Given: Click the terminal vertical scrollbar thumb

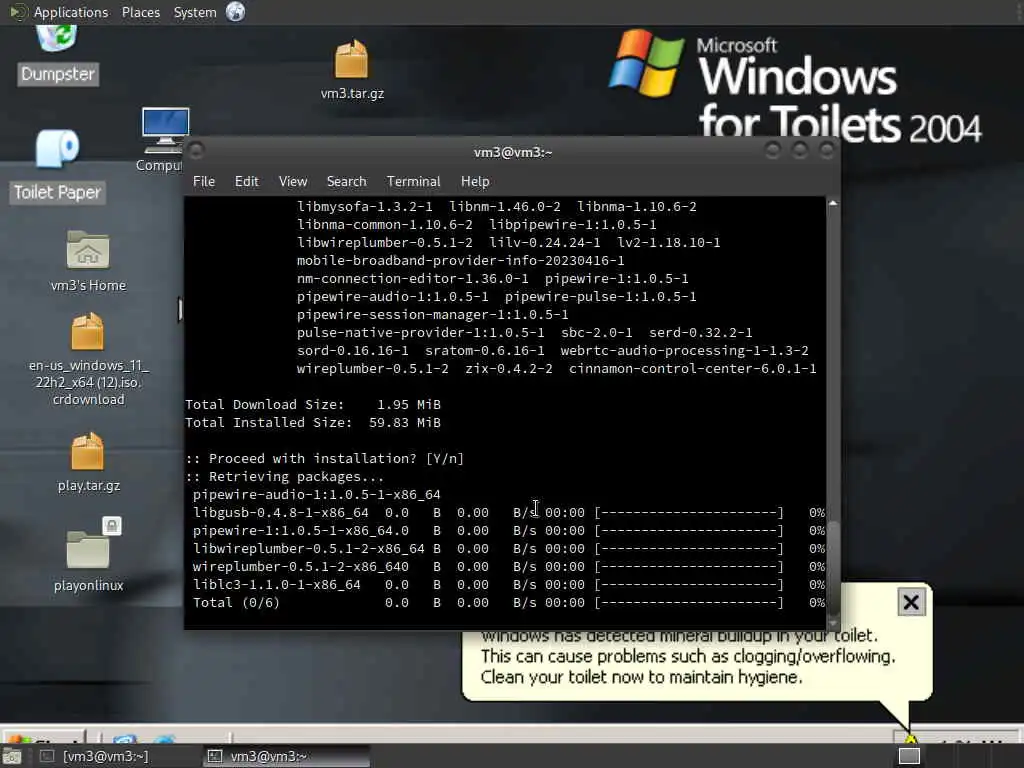Looking at the screenshot, I should [x=833, y=568].
